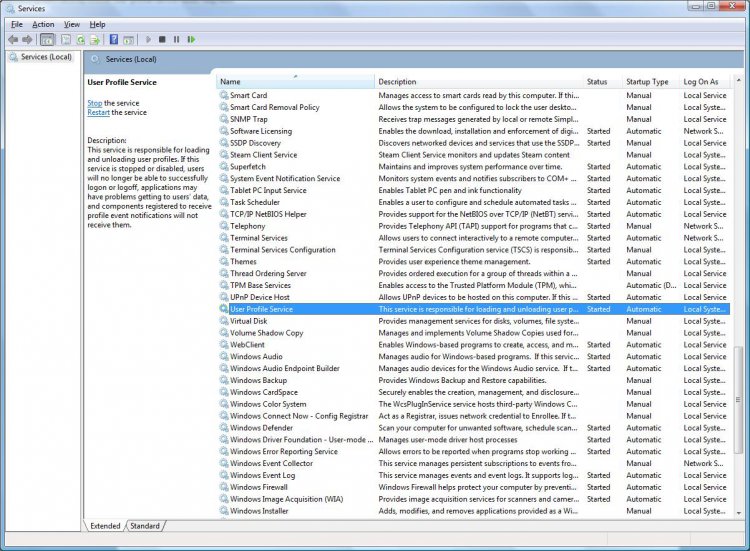Select the Windows CardSpace service
This screenshot has width=750, height=551.
click(x=474, y=392)
